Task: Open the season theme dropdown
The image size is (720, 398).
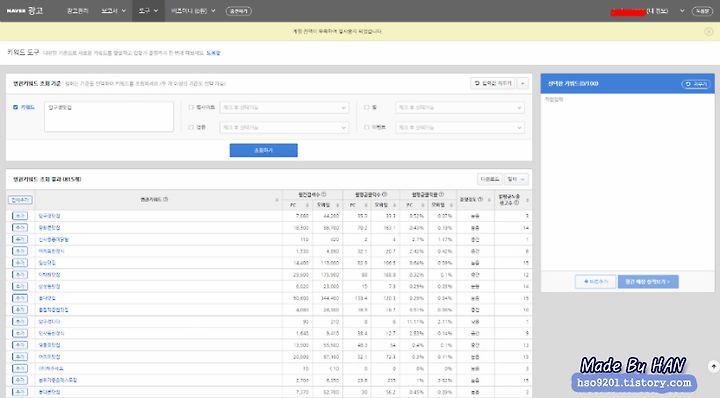Action: point(460,128)
